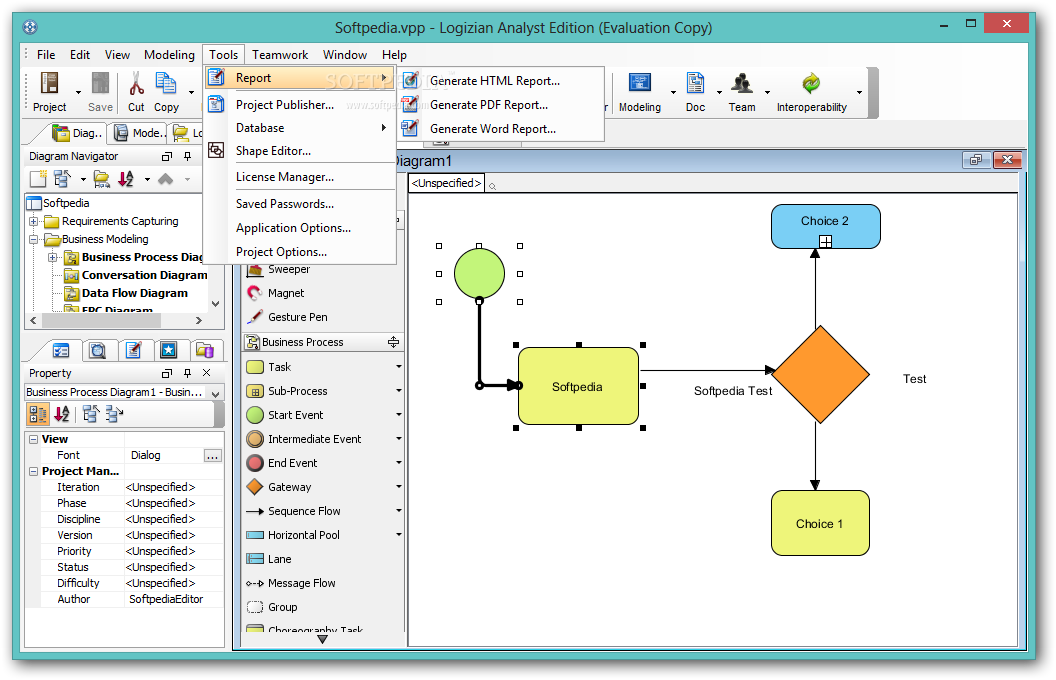
Task: Expand the Business Process Diagram node
Action: tap(53, 257)
